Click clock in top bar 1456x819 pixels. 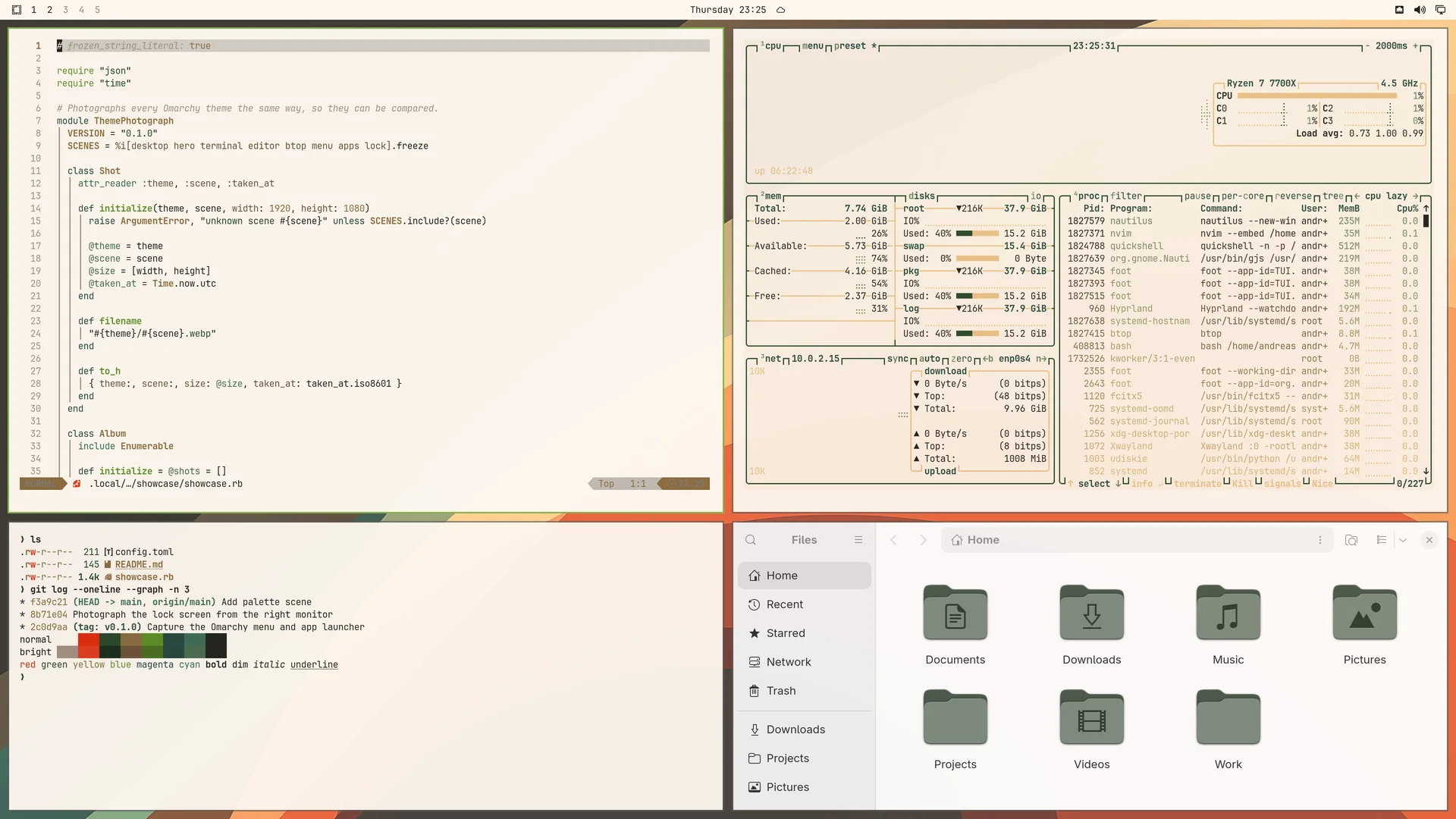pyautogui.click(x=728, y=10)
